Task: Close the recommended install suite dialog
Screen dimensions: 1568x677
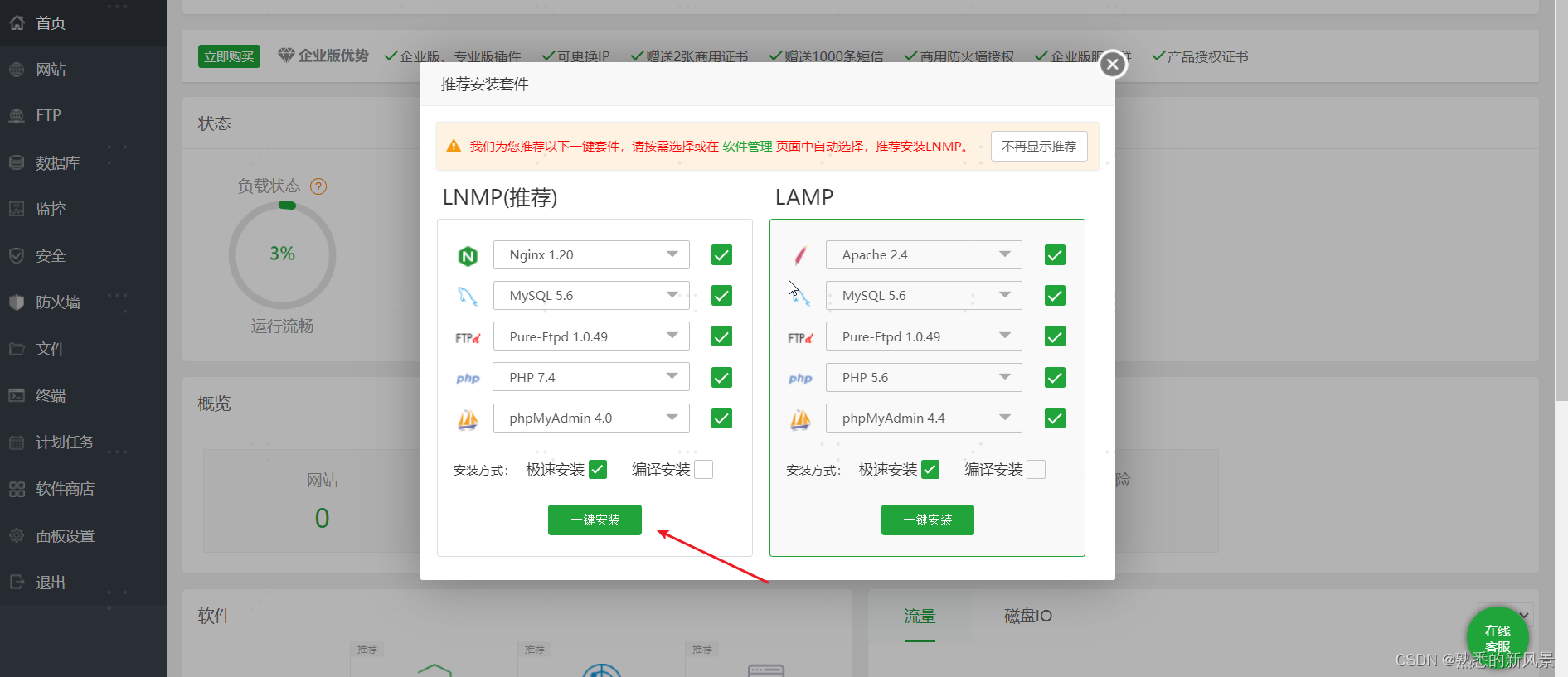Action: [1113, 64]
